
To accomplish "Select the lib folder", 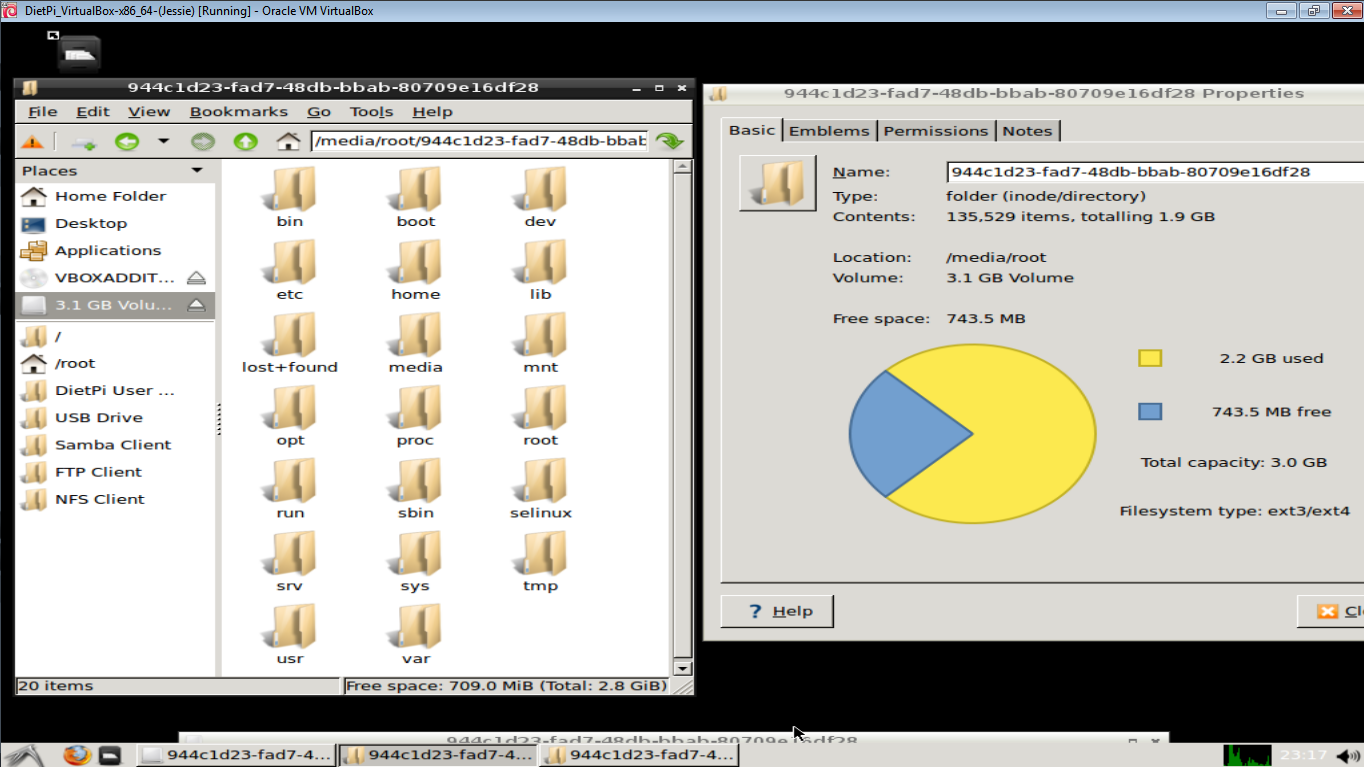I will coord(540,270).
